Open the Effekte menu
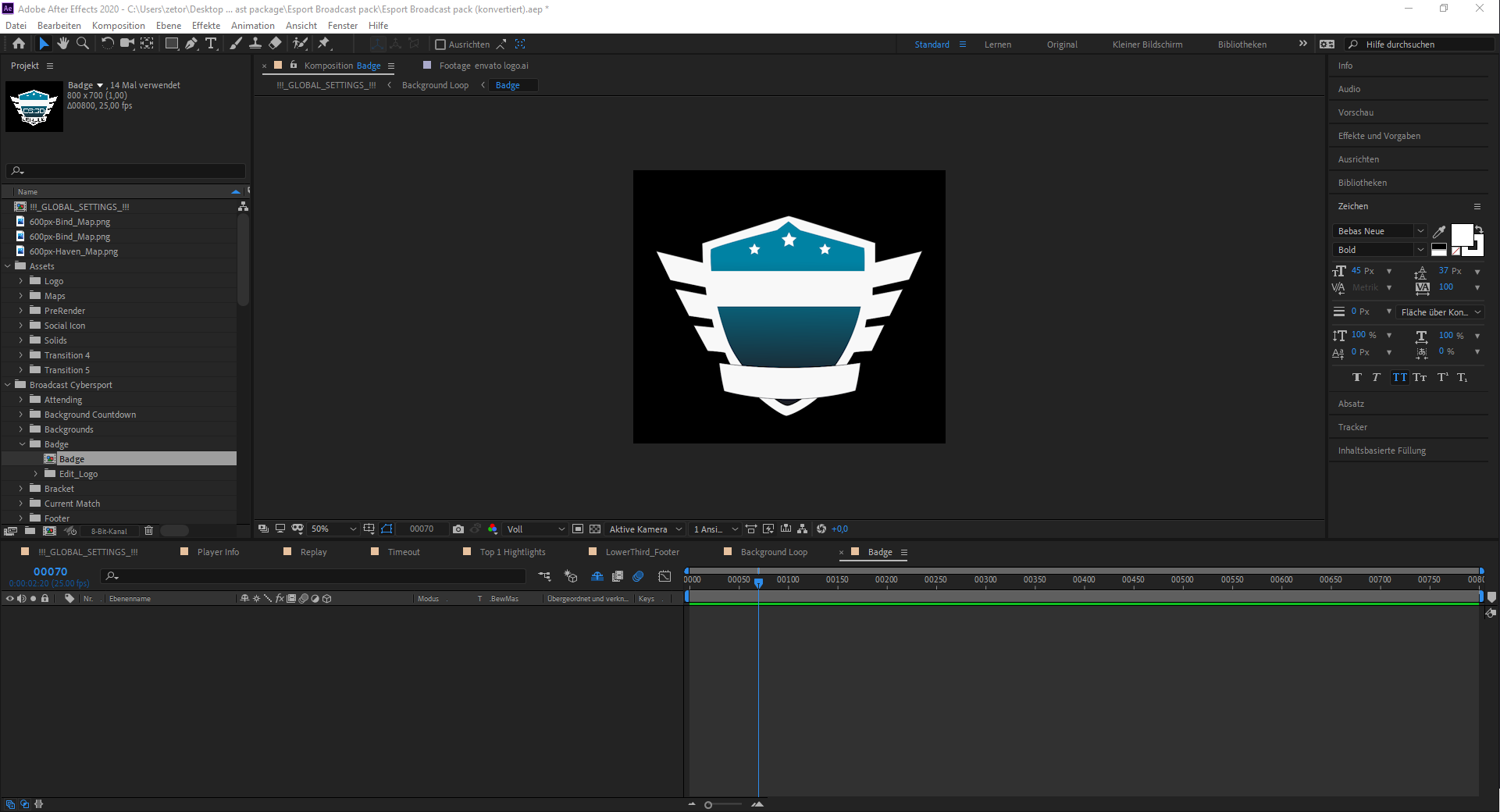The image size is (1500, 812). 206,26
